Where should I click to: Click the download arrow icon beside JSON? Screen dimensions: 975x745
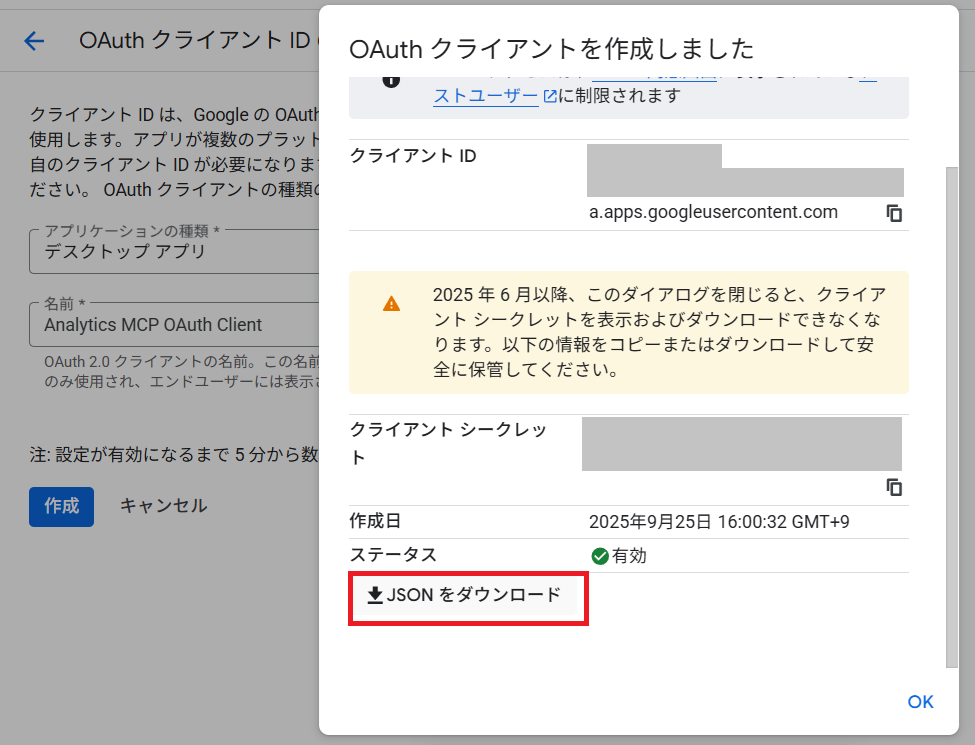point(375,596)
